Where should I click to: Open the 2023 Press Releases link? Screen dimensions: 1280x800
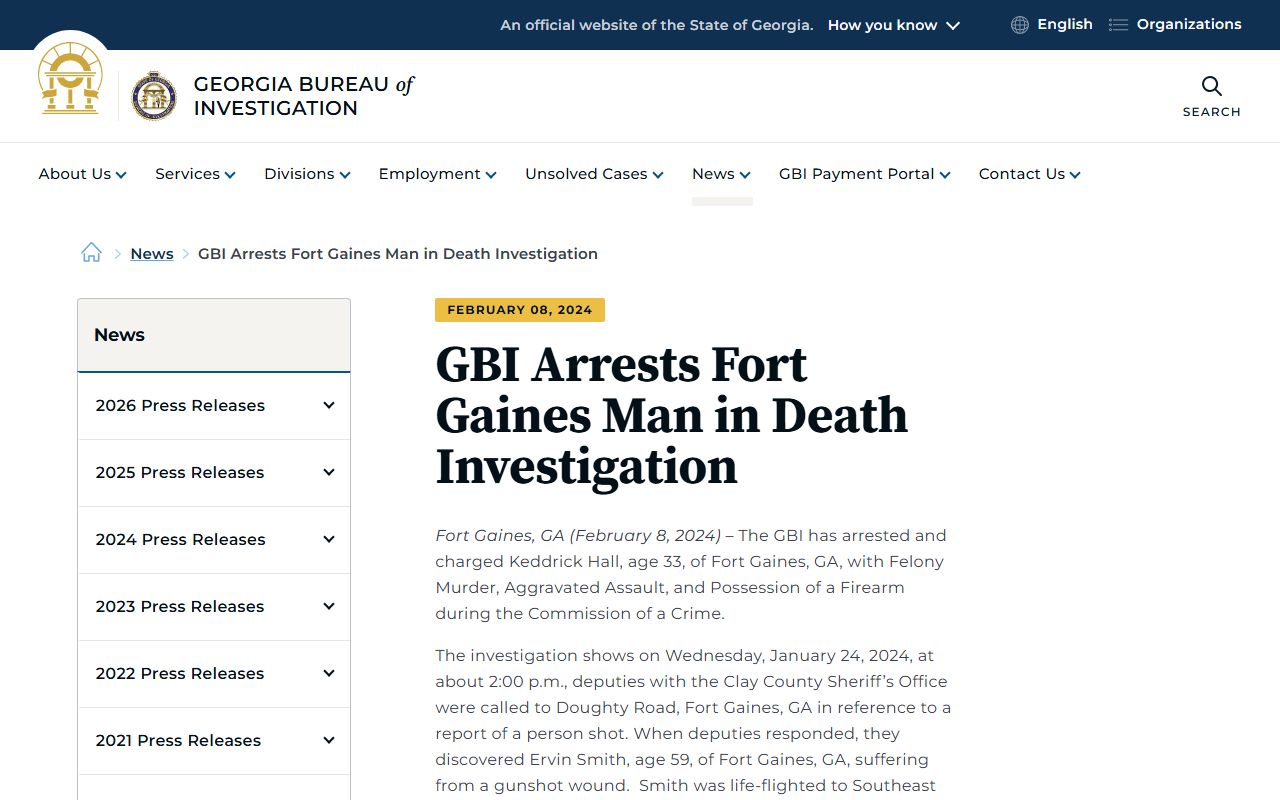[x=180, y=606]
